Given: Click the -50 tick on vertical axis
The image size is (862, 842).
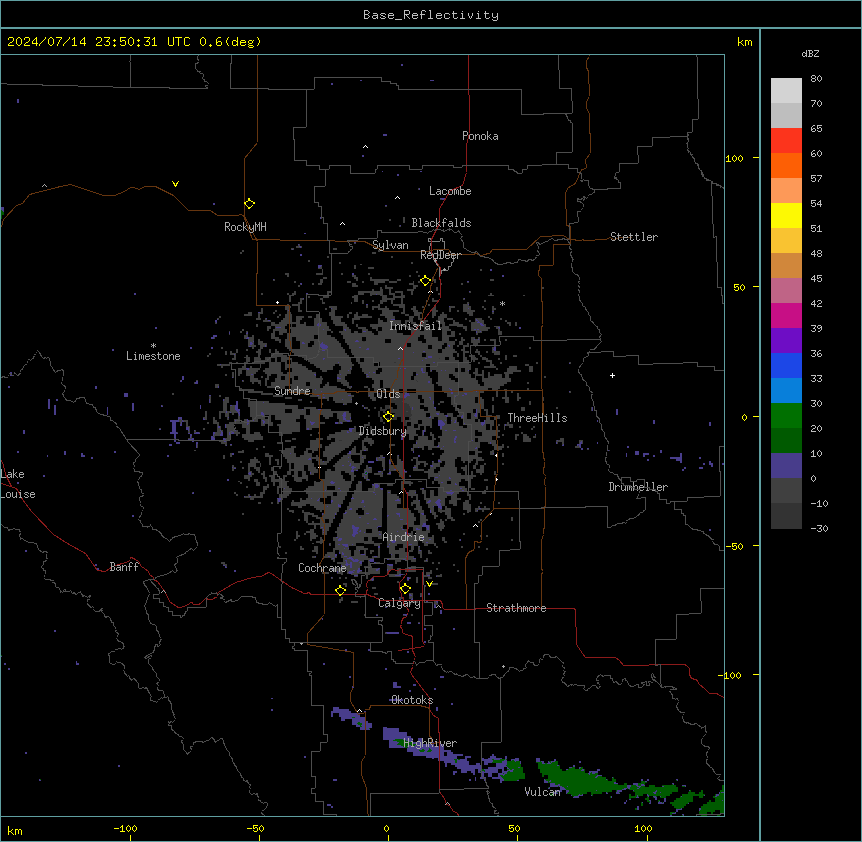Looking at the screenshot, I should 734,546.
